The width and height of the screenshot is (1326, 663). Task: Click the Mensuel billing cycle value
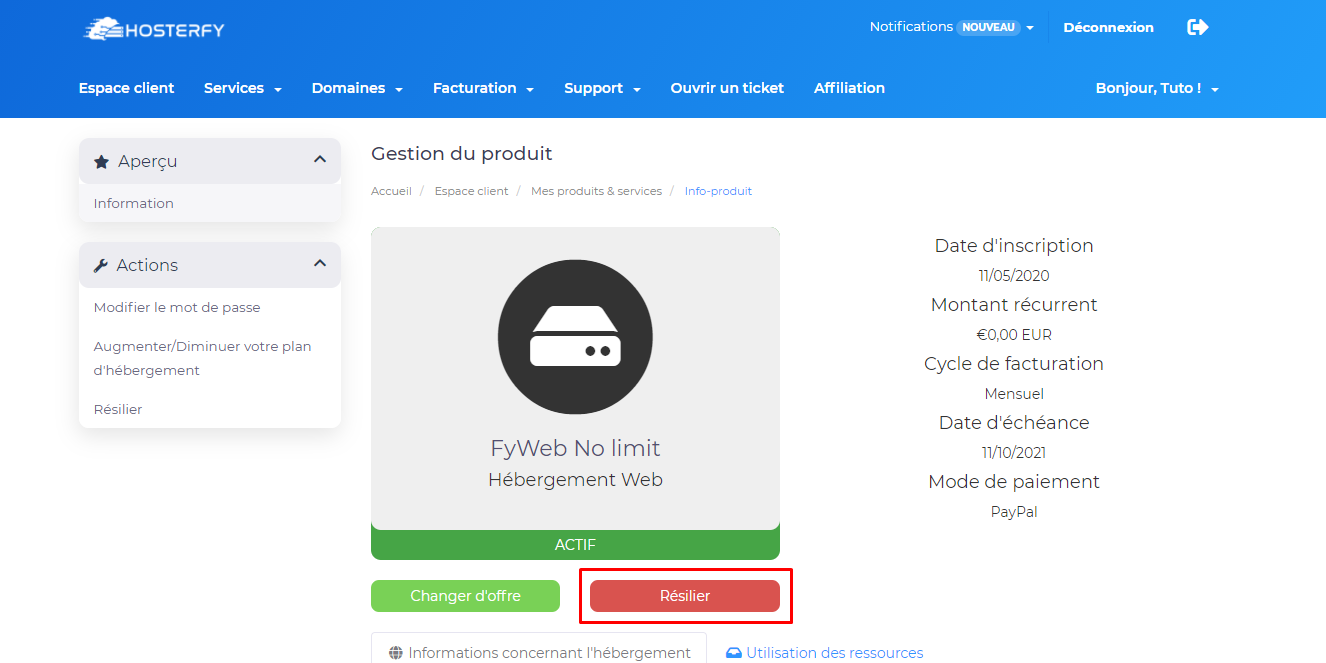(x=1014, y=394)
